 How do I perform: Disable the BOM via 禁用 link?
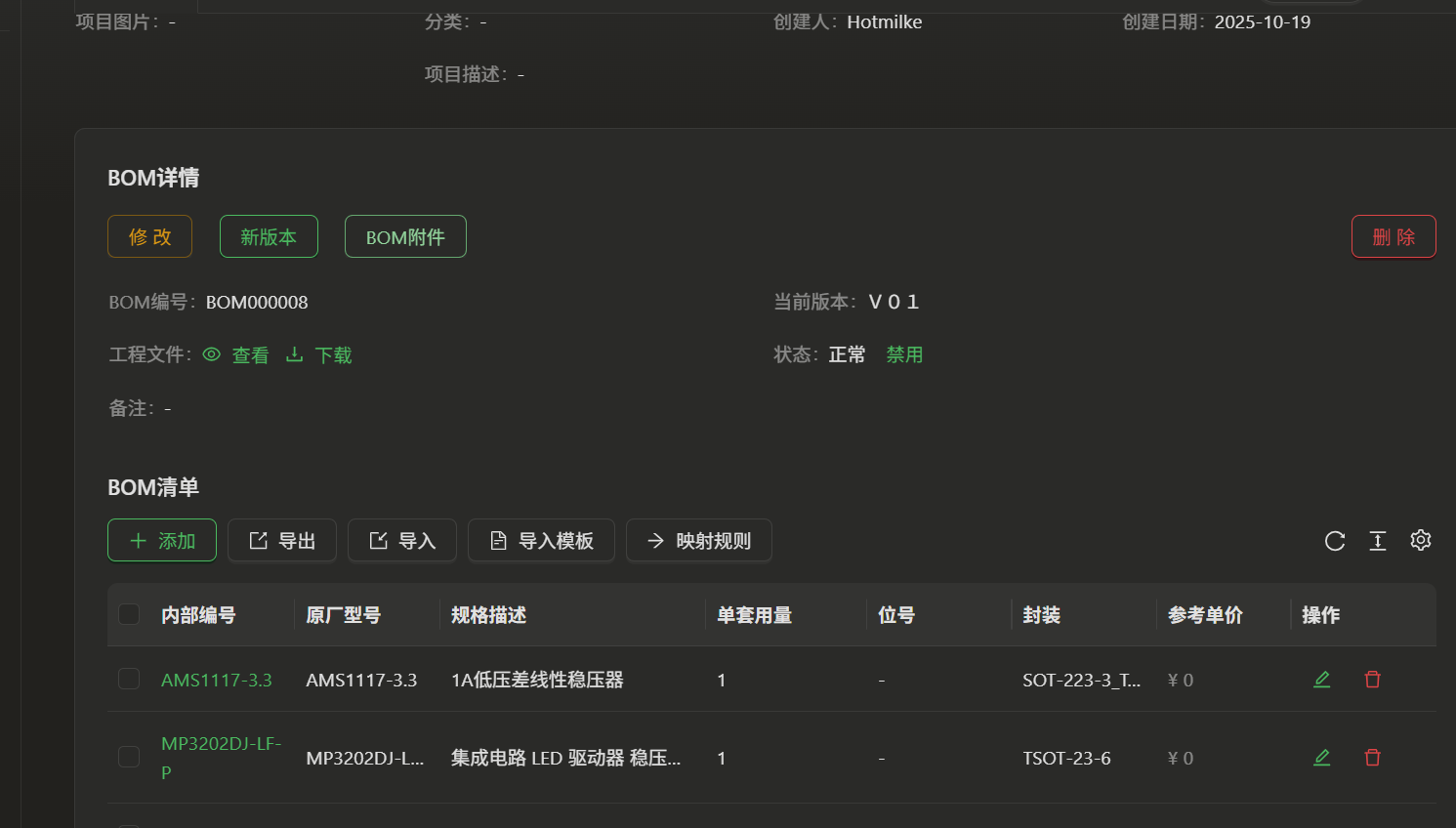[x=904, y=354]
